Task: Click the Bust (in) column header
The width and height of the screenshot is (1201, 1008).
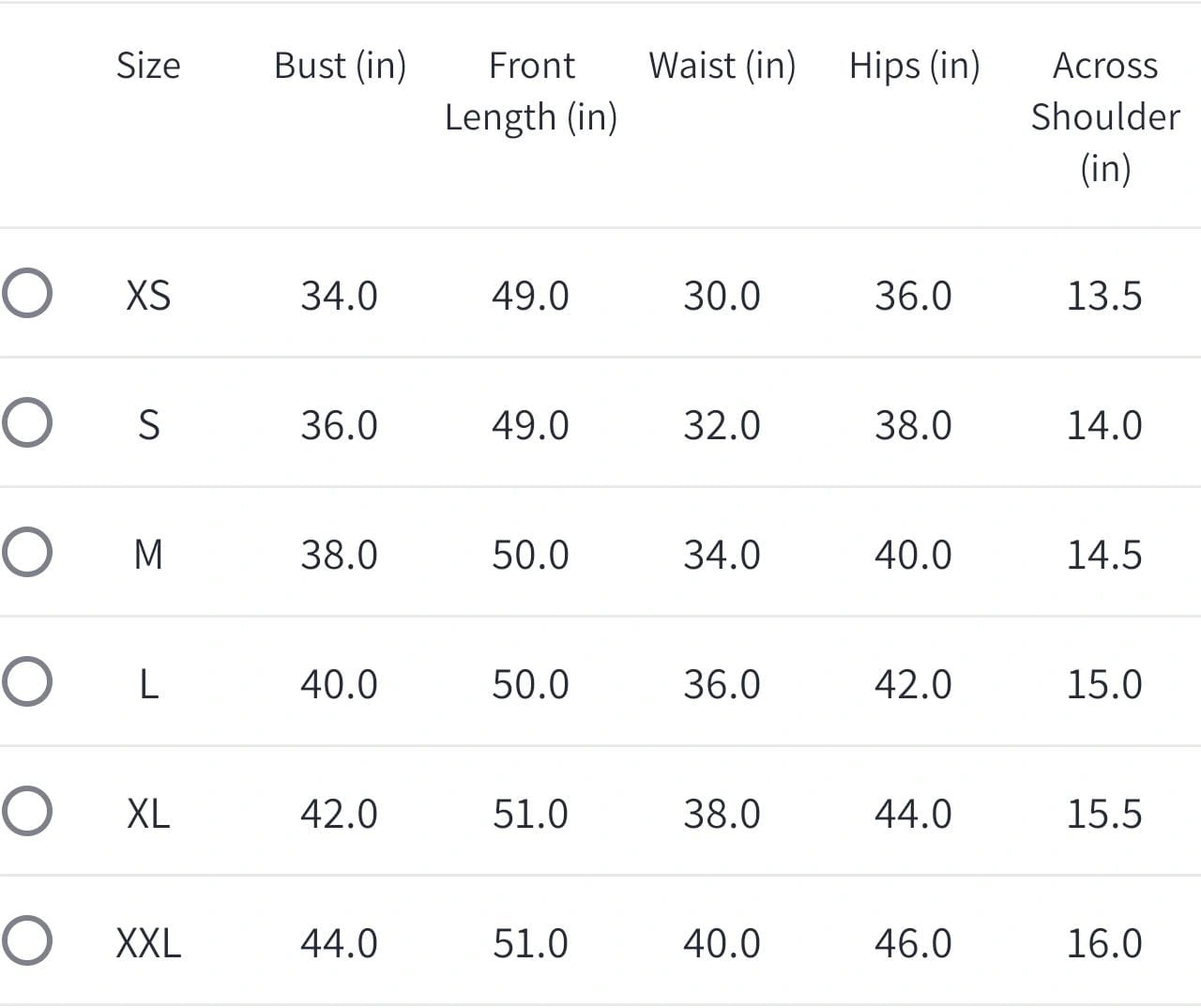Action: 340,66
